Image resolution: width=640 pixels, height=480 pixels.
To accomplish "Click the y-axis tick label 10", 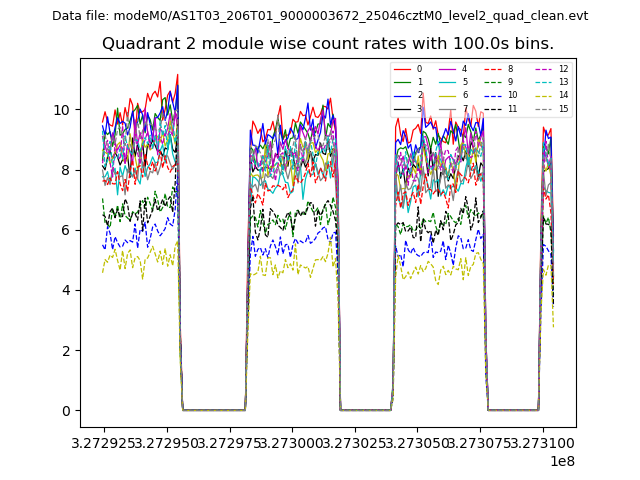I will [62, 110].
